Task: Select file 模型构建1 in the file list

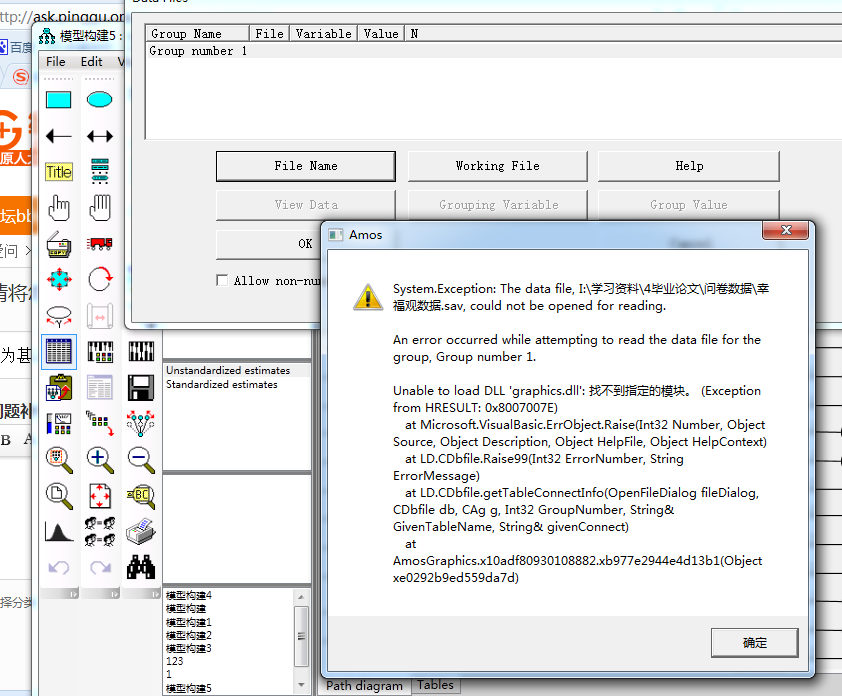Action: tap(189, 622)
